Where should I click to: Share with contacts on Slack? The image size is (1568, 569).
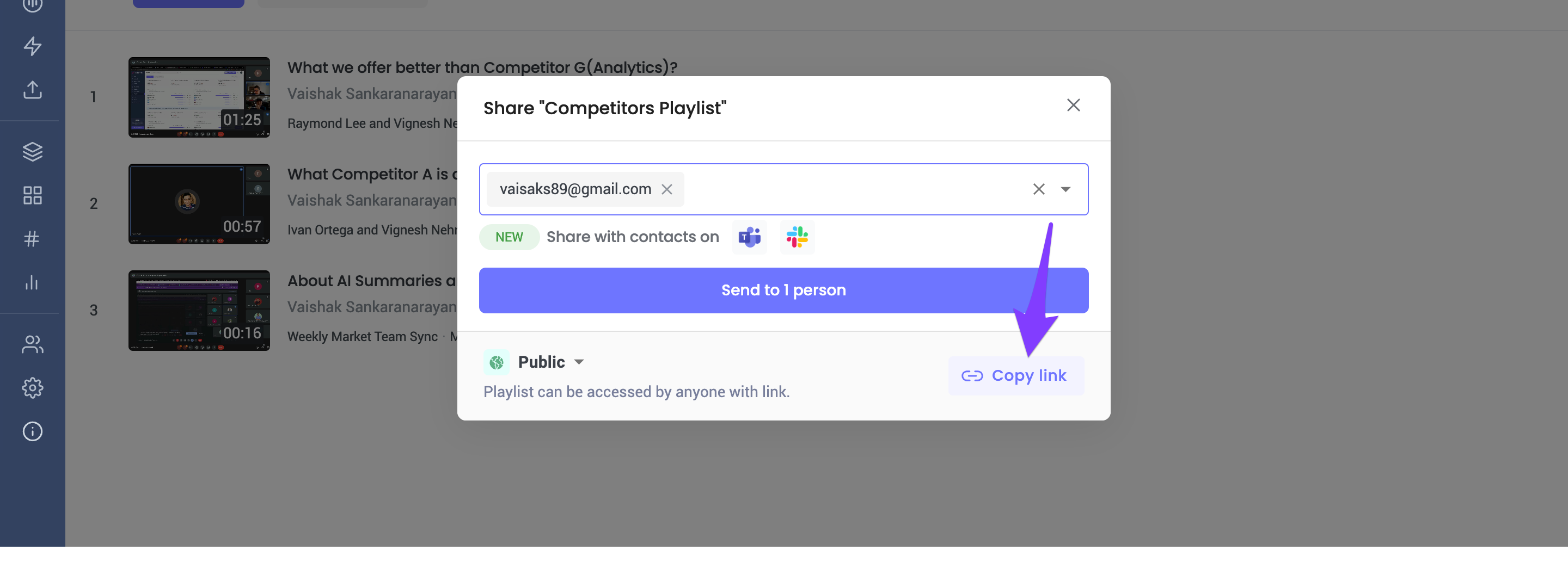tap(797, 237)
